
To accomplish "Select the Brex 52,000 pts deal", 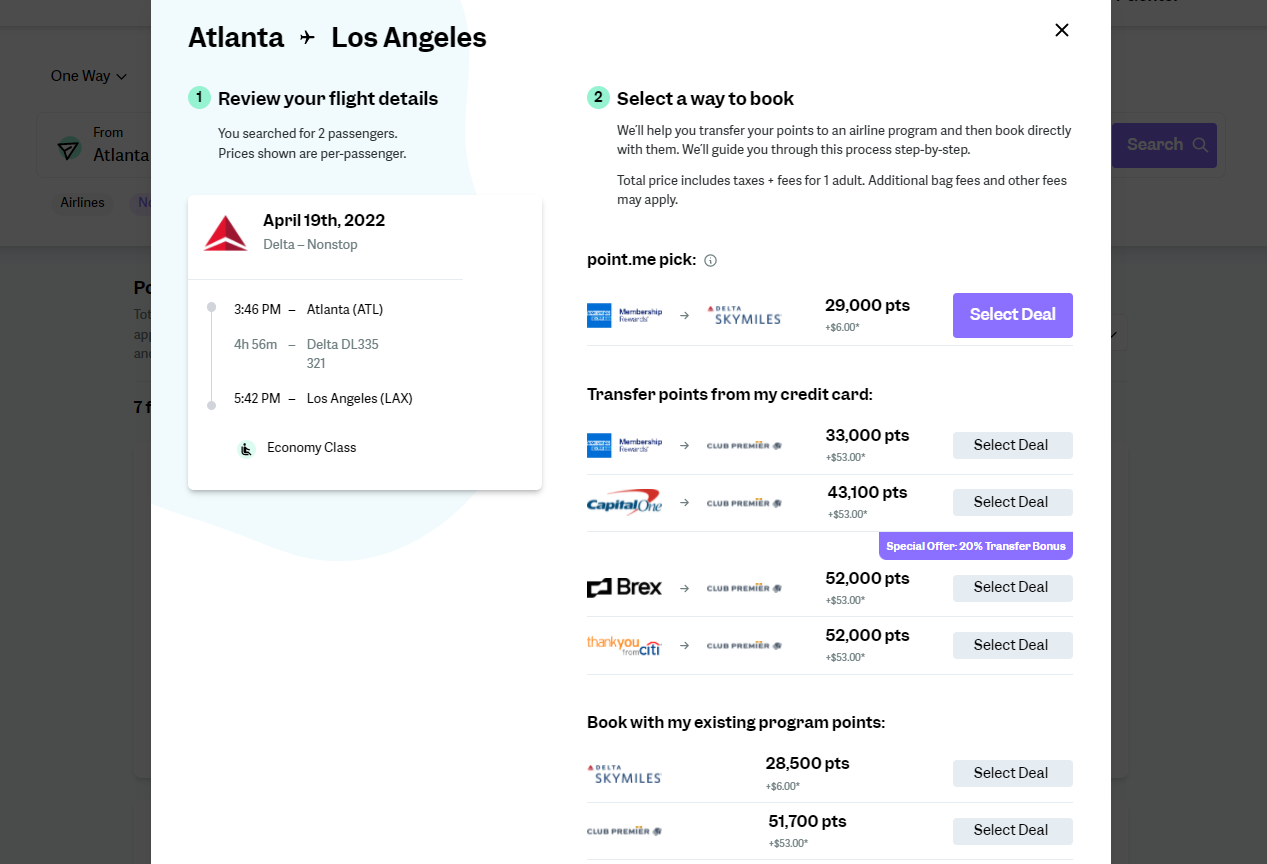I will point(1012,588).
